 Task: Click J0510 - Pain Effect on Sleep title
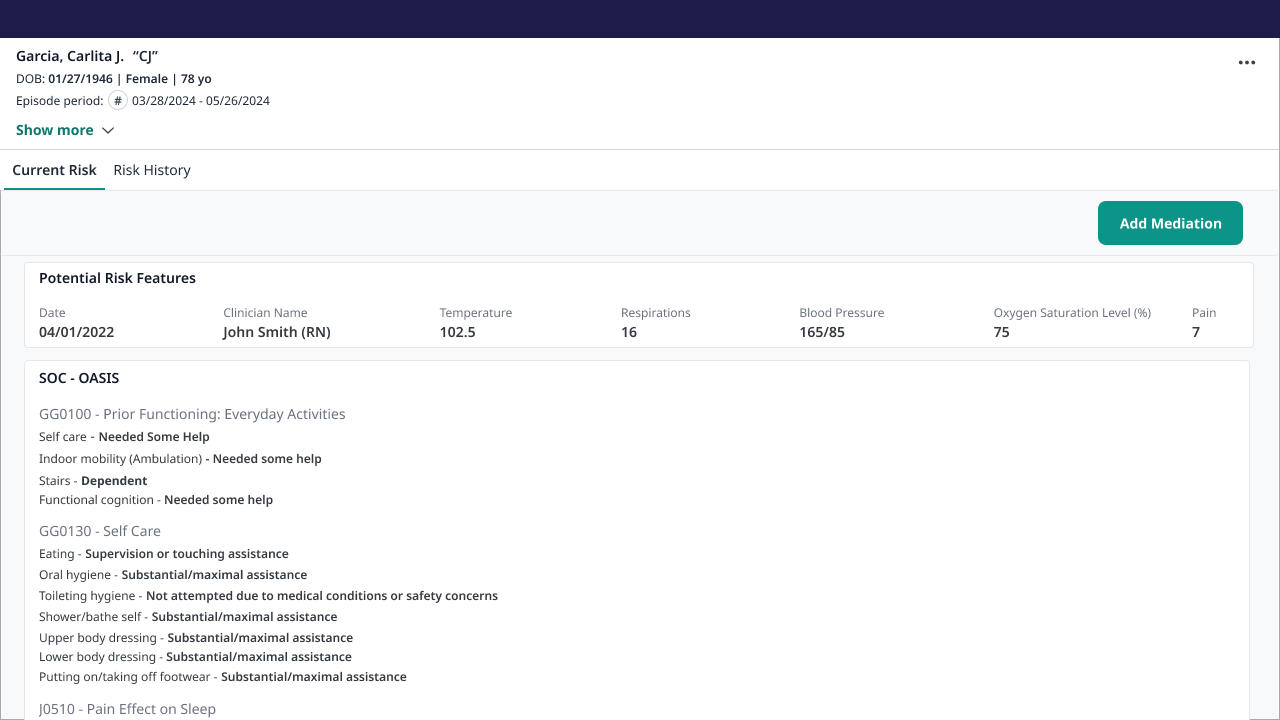[x=127, y=709]
